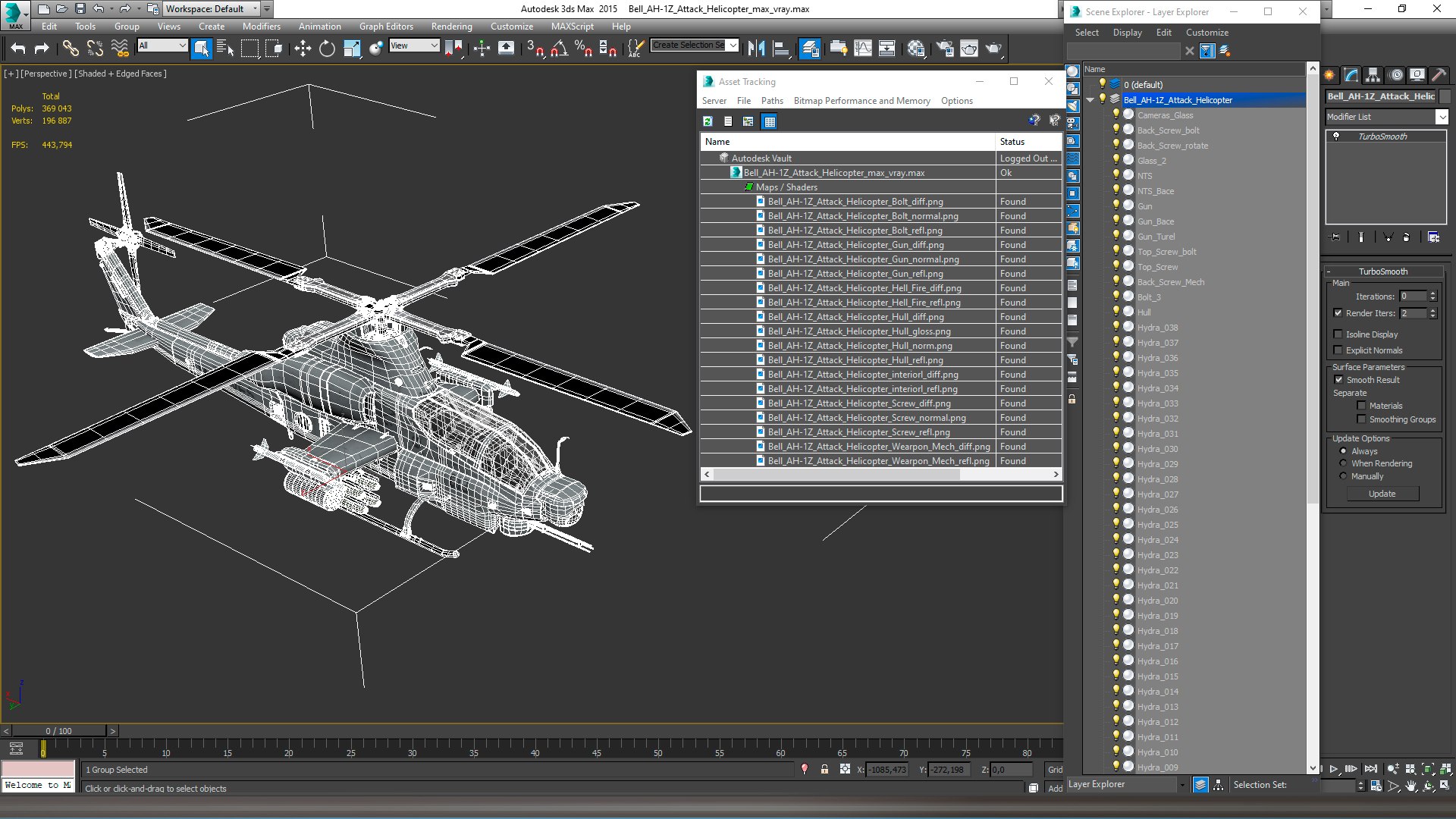The width and height of the screenshot is (1456, 819).
Task: Click the Iterations value field
Action: 1413,297
